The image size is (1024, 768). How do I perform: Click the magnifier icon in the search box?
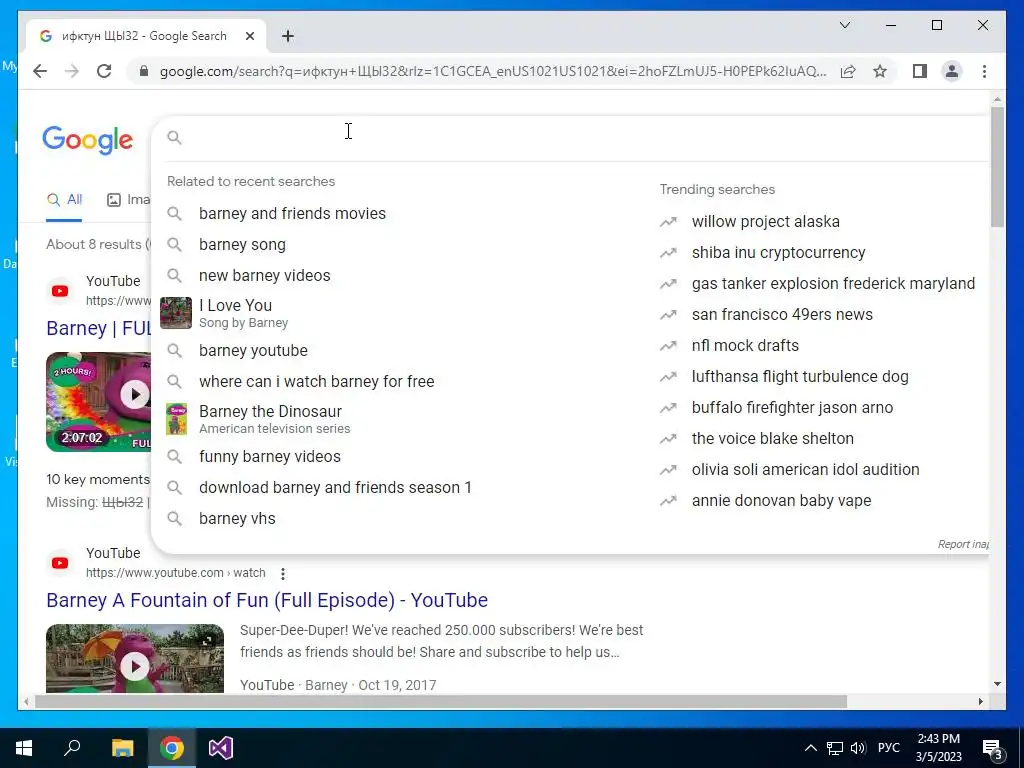point(174,137)
